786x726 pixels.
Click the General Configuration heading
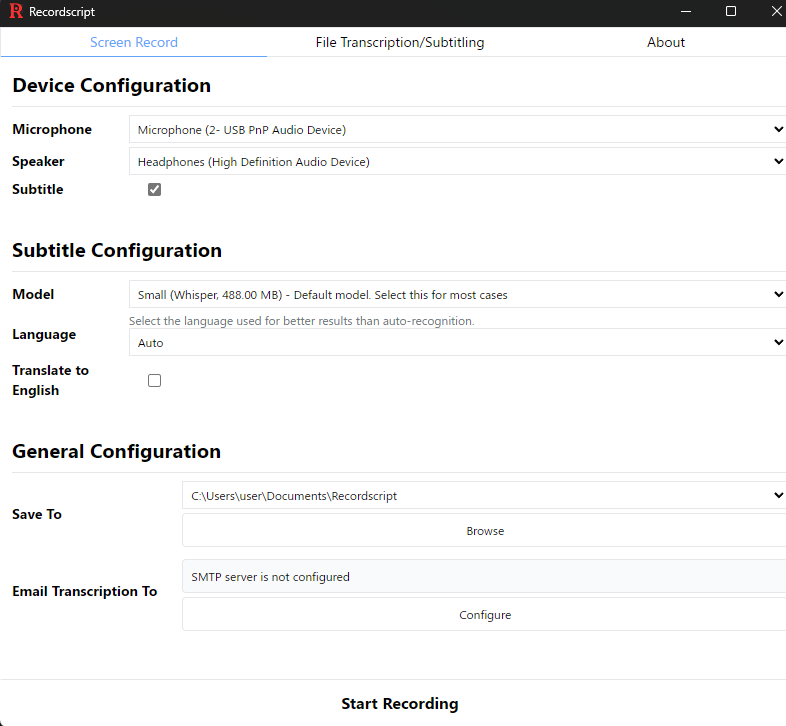tap(116, 451)
